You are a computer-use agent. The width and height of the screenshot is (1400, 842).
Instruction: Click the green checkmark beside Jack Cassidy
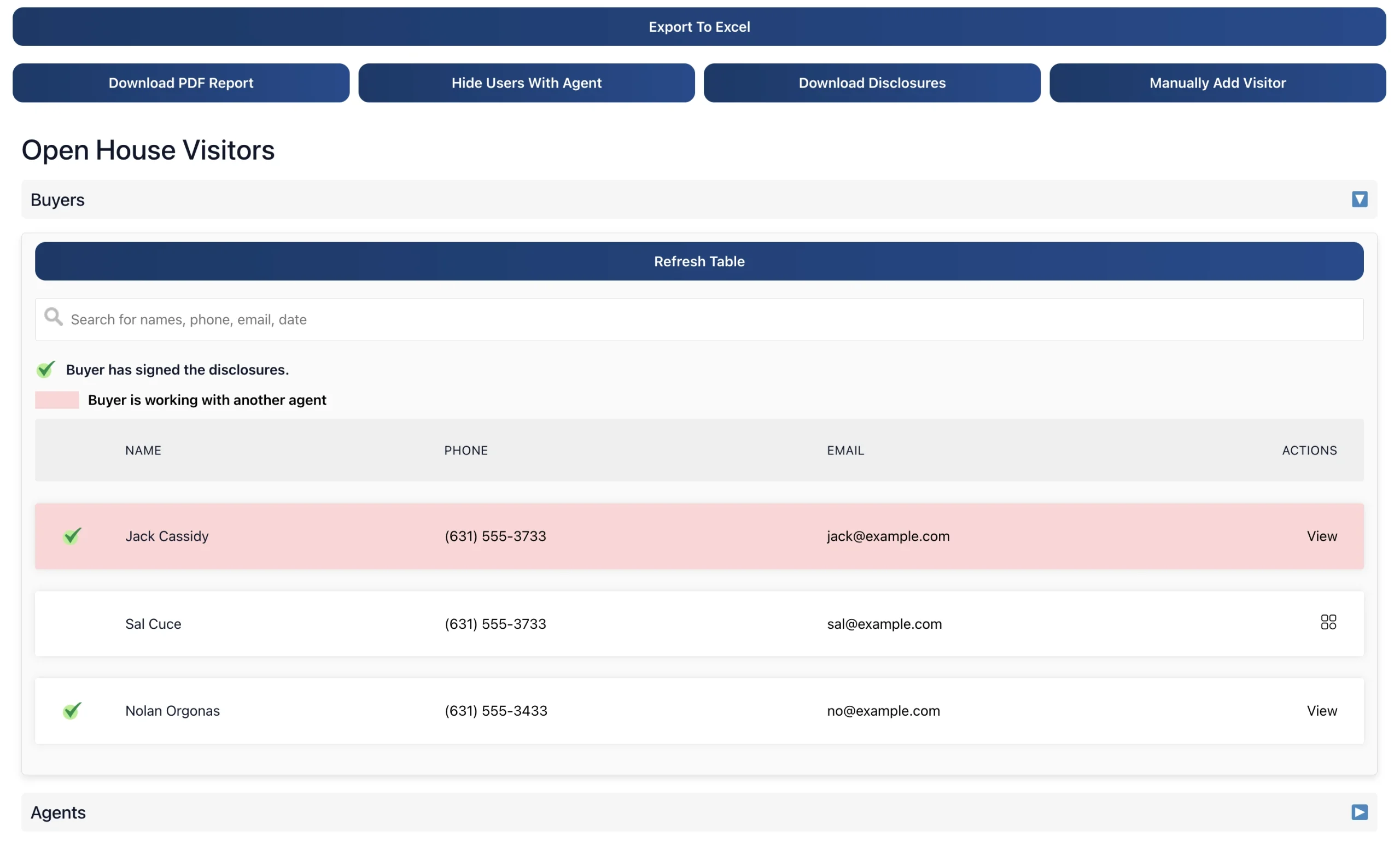tap(72, 536)
